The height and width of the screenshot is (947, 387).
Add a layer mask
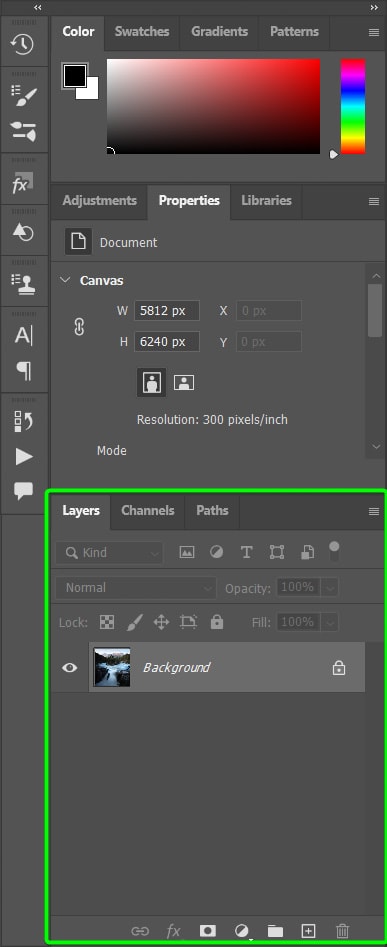coord(208,931)
